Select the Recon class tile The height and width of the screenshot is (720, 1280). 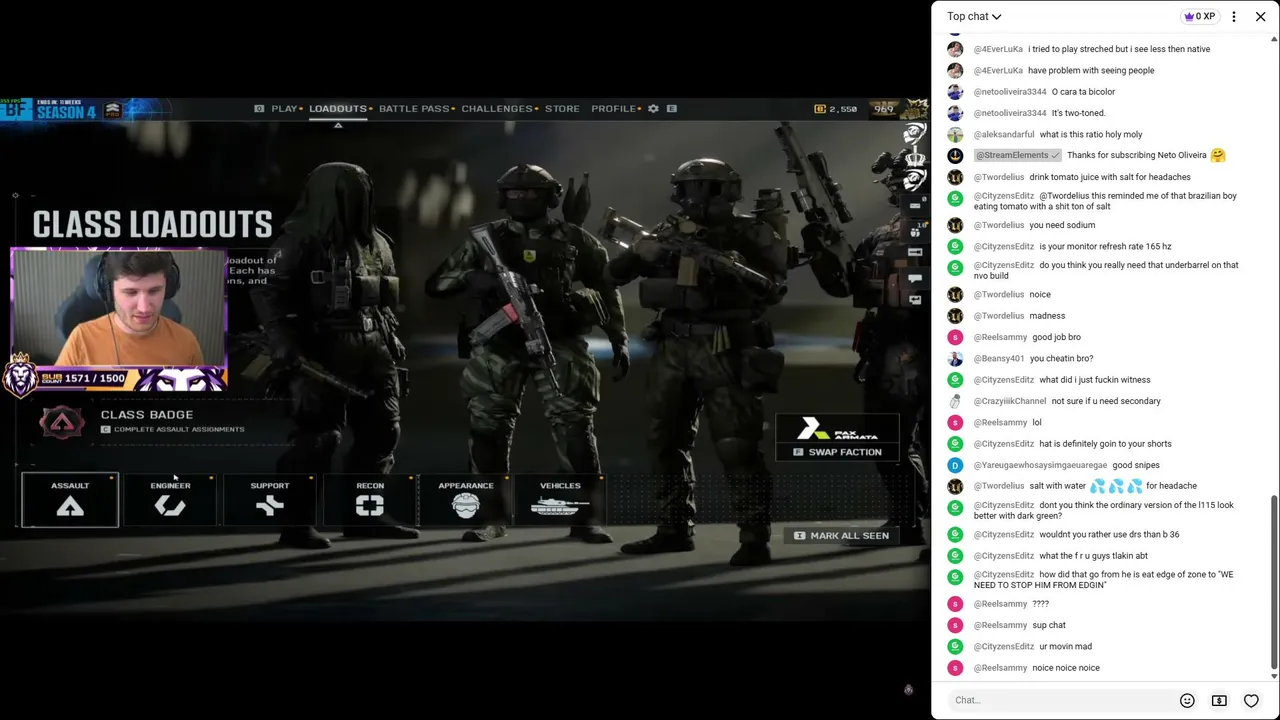(370, 499)
